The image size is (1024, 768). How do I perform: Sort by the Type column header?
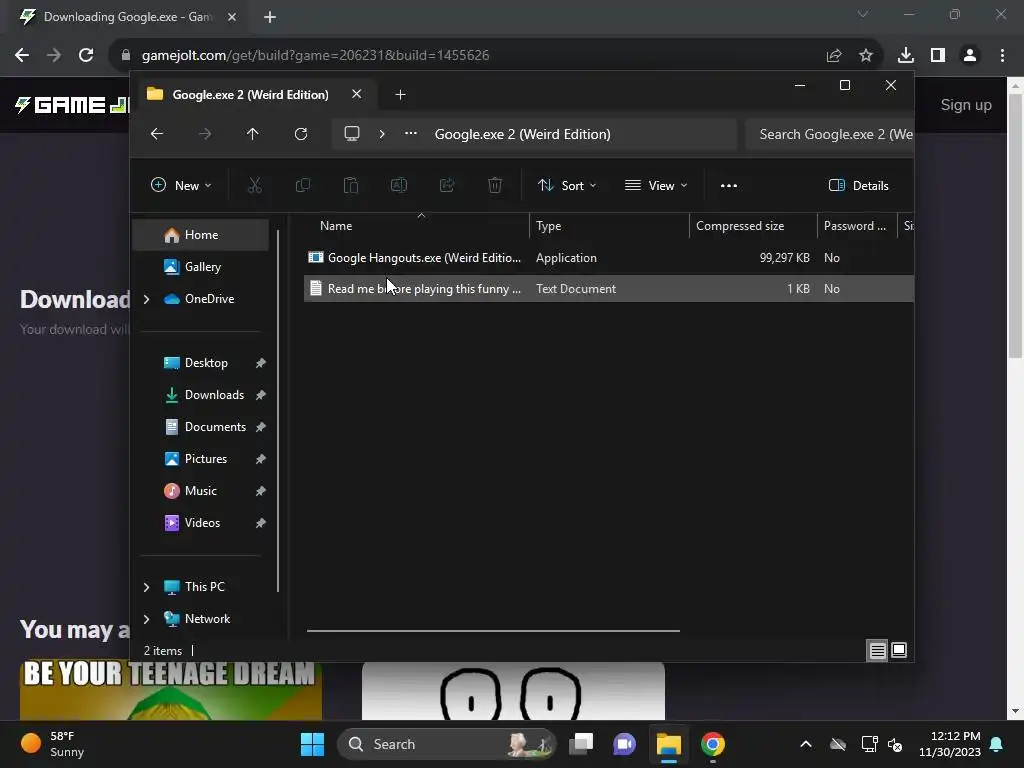(x=609, y=226)
